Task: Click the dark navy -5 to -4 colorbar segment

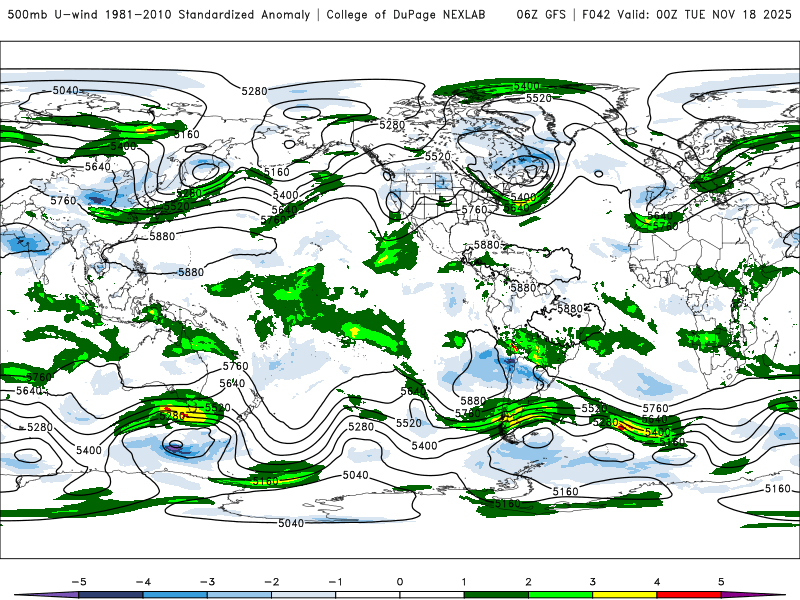Action: pyautogui.click(x=111, y=595)
